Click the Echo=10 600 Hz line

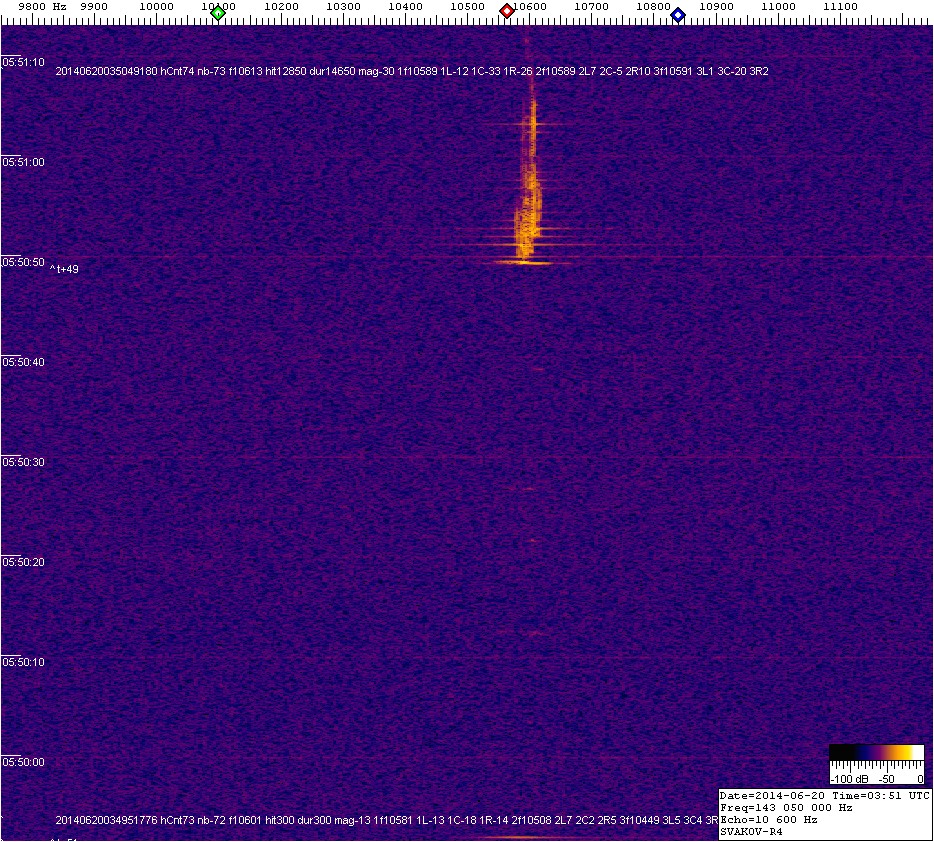point(768,819)
